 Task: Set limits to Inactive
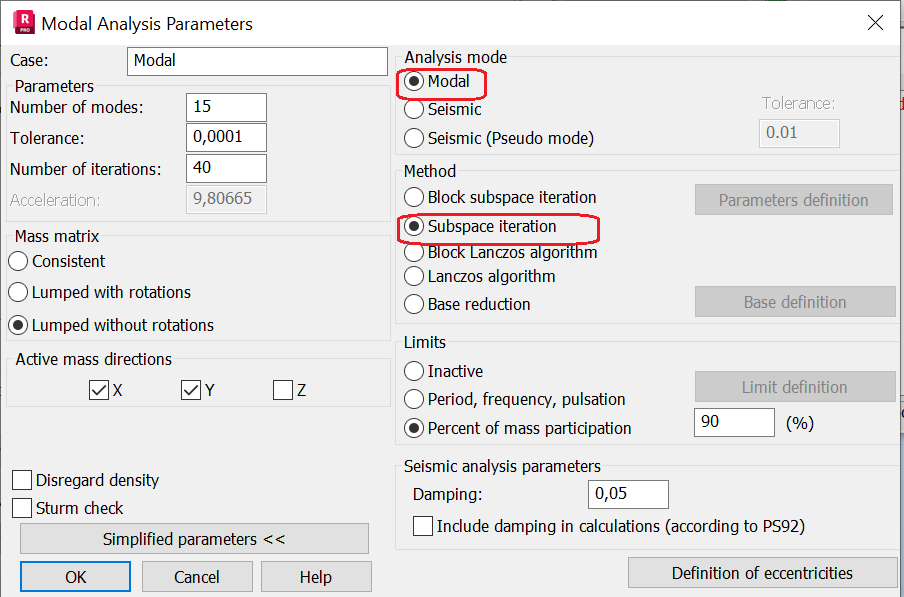click(x=414, y=371)
